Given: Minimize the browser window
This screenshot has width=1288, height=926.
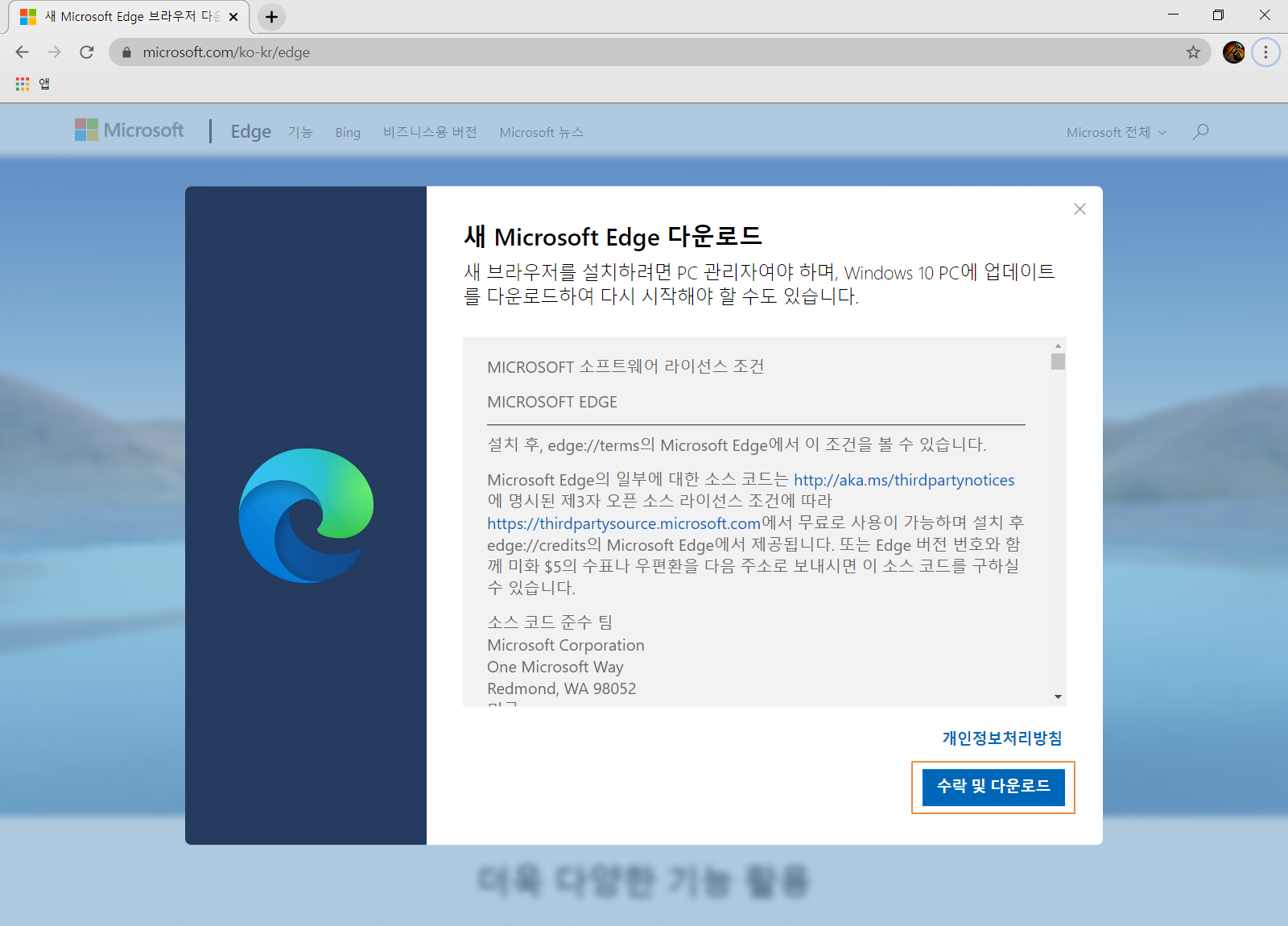Looking at the screenshot, I should pyautogui.click(x=1173, y=14).
